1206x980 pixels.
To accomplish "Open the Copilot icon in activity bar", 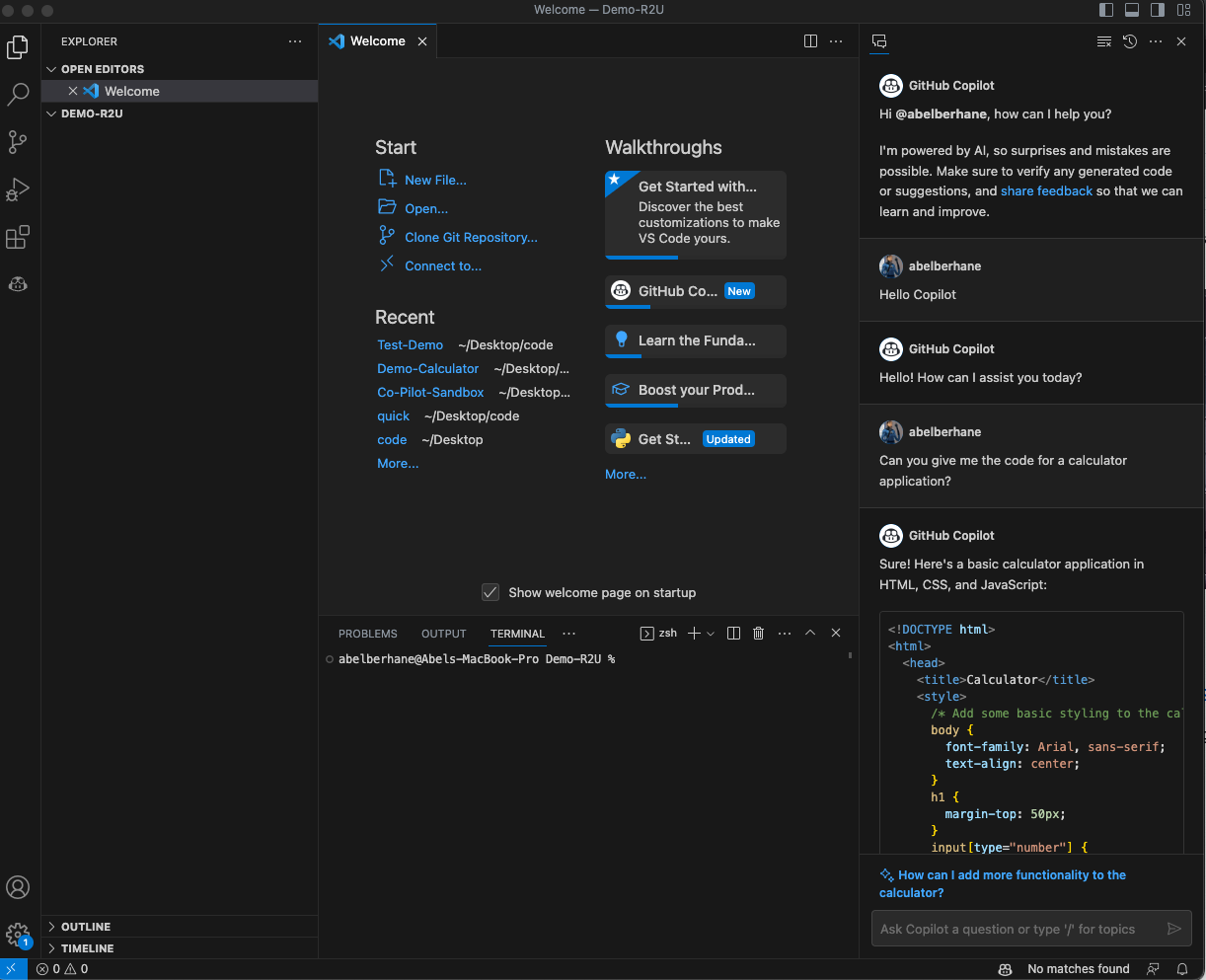I will (x=18, y=284).
